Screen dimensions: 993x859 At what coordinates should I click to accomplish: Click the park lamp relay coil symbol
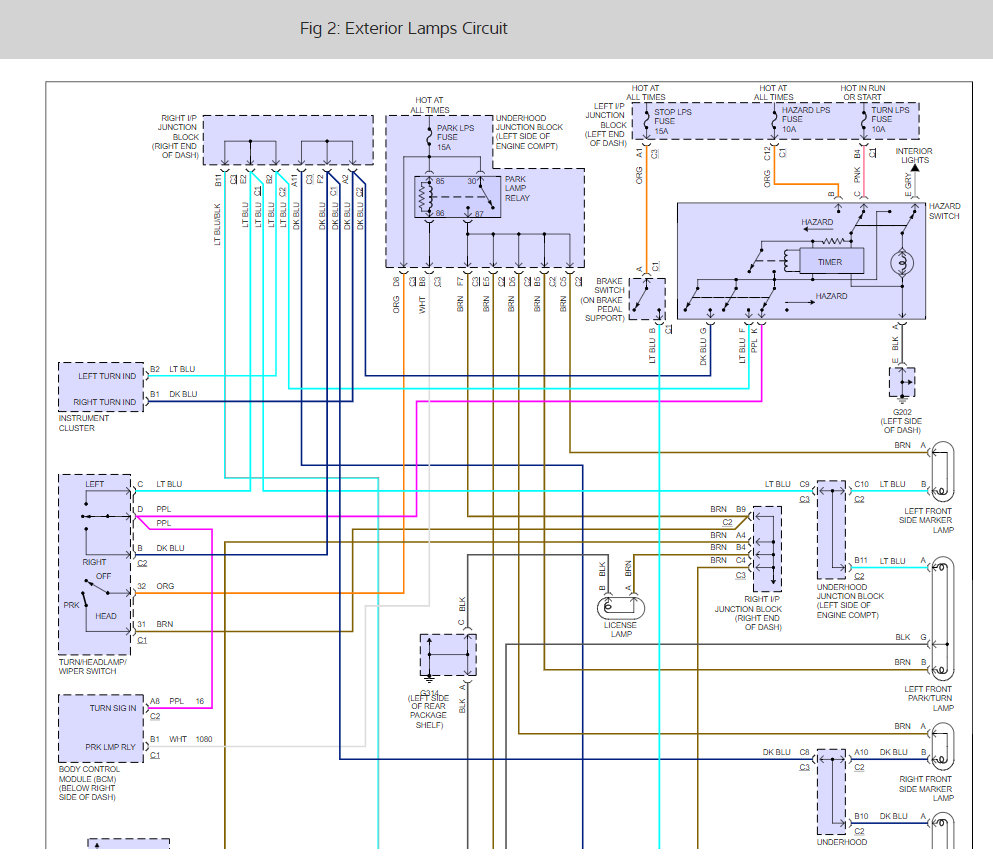[424, 197]
